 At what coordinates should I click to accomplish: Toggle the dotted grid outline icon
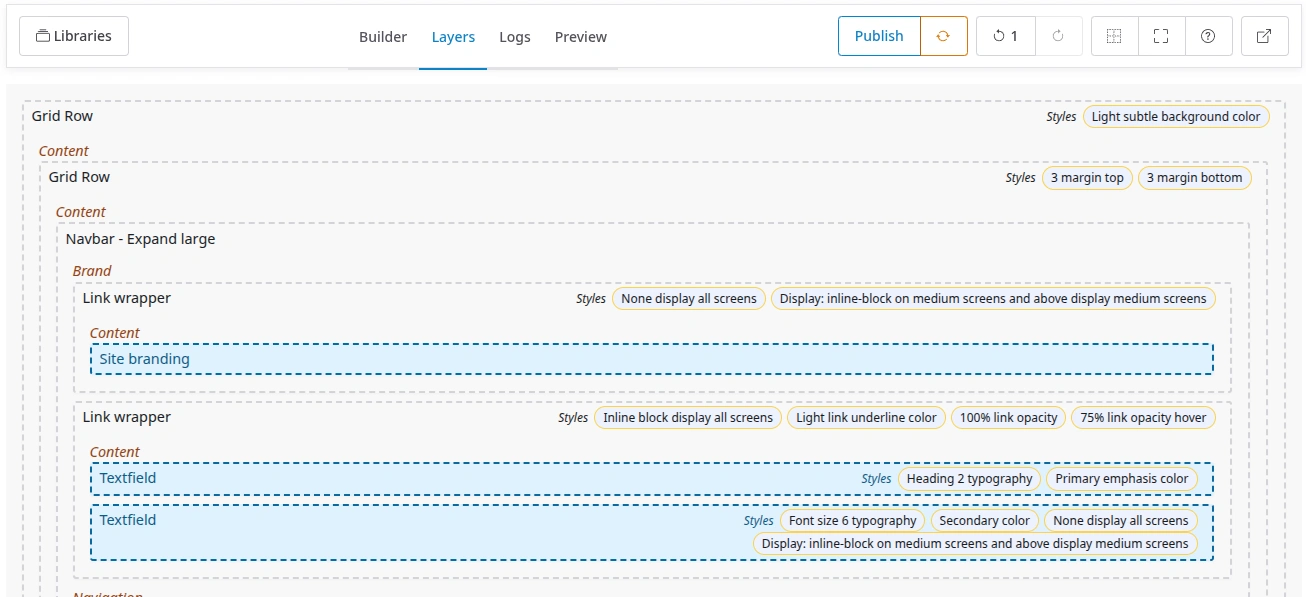click(1114, 36)
